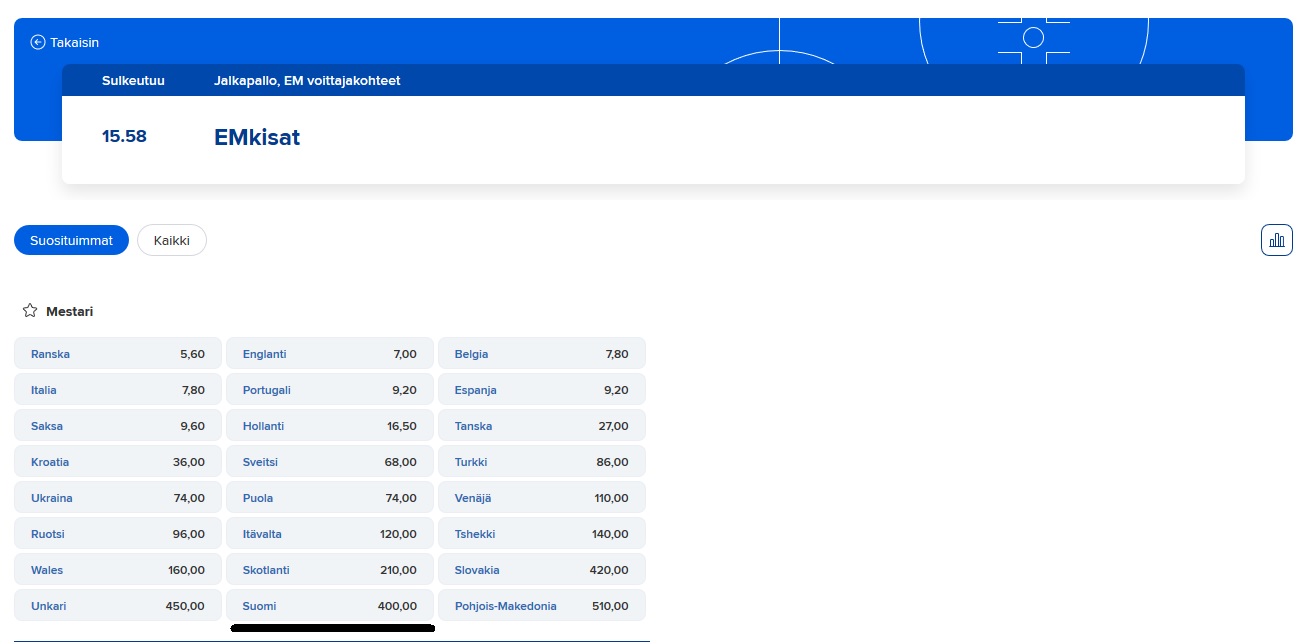Star the Mestari market as favorite
Screen dimensions: 1298x644
(x=30, y=311)
